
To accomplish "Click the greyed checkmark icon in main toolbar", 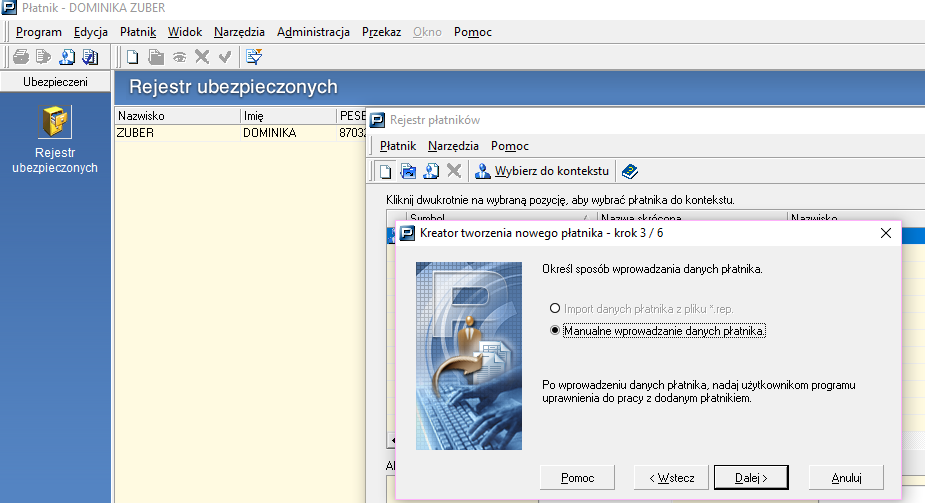I will pyautogui.click(x=225, y=57).
